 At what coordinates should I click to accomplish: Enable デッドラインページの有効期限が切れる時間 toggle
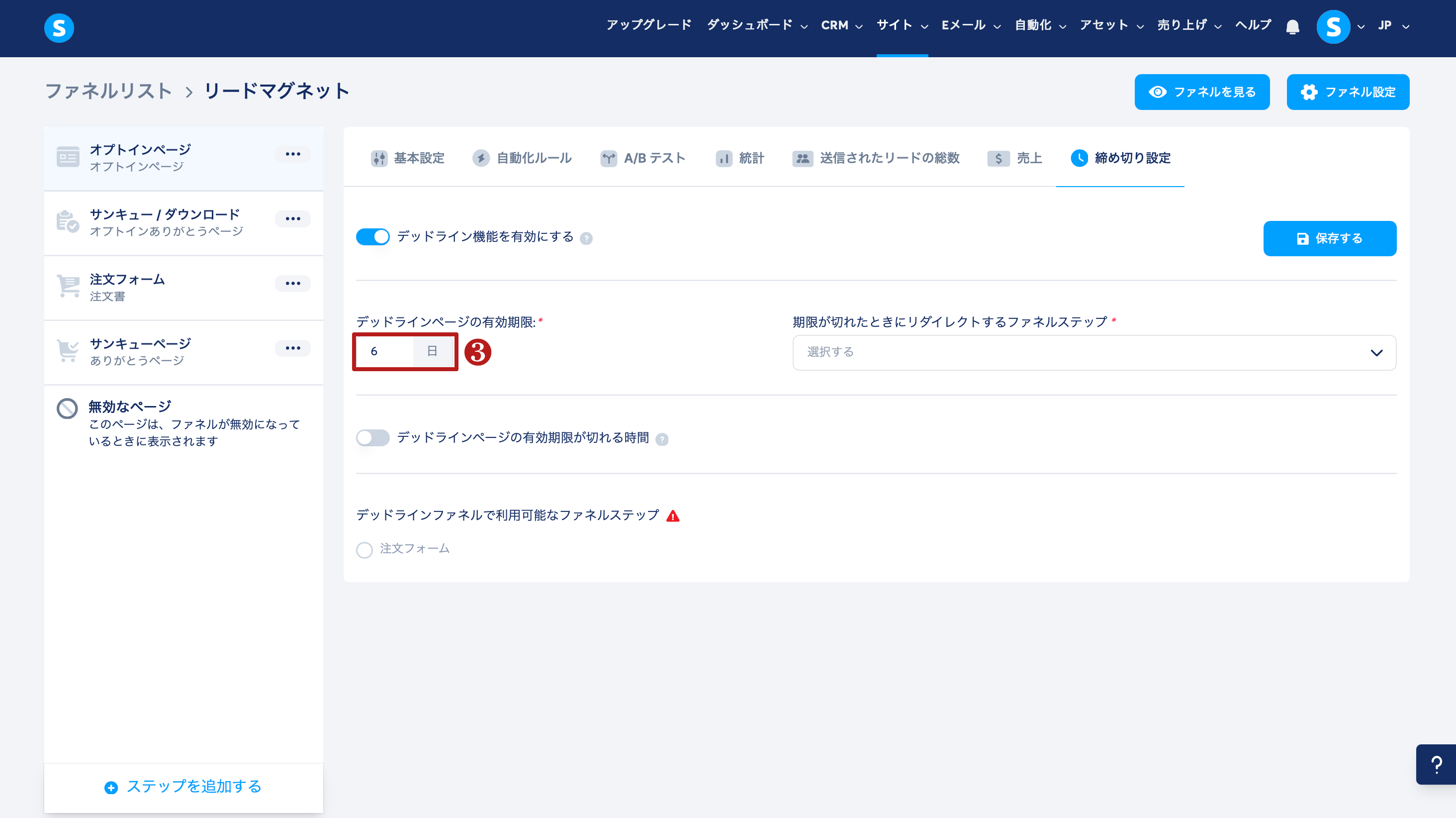pyautogui.click(x=372, y=438)
